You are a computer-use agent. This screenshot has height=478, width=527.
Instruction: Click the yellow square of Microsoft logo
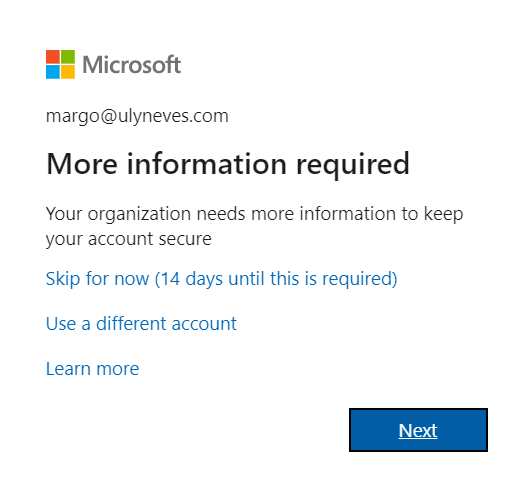[x=68, y=72]
